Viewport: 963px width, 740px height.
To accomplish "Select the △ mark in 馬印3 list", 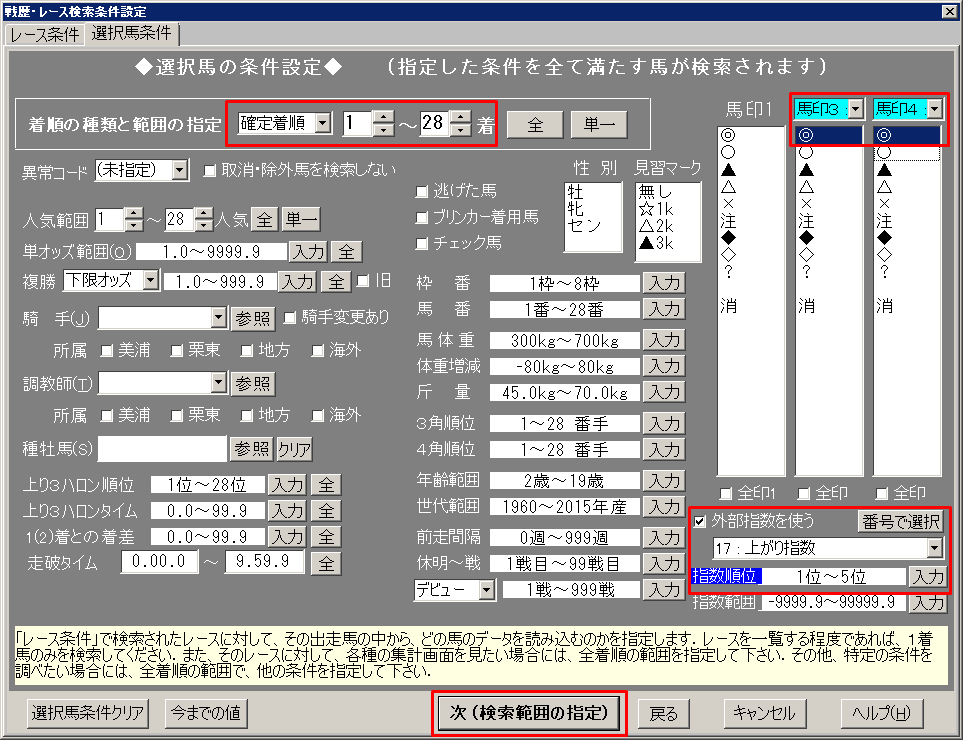I will (x=806, y=187).
